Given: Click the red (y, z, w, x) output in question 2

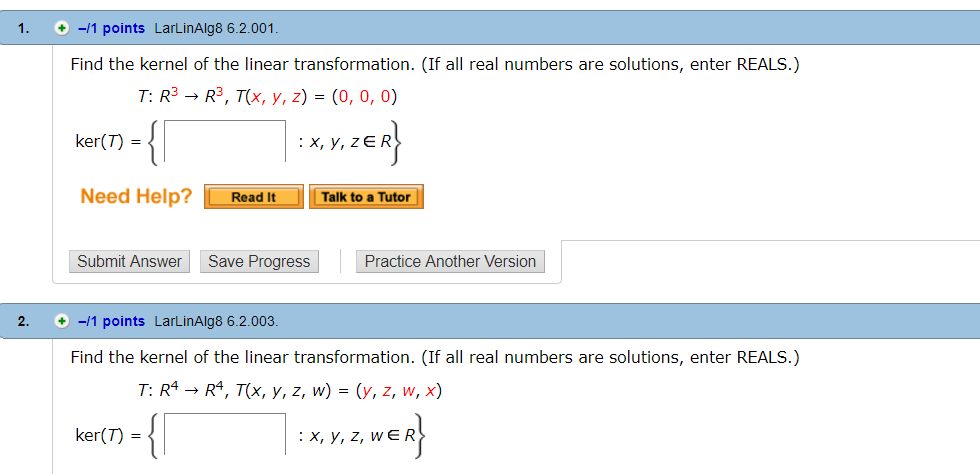Looking at the screenshot, I should (x=398, y=390).
